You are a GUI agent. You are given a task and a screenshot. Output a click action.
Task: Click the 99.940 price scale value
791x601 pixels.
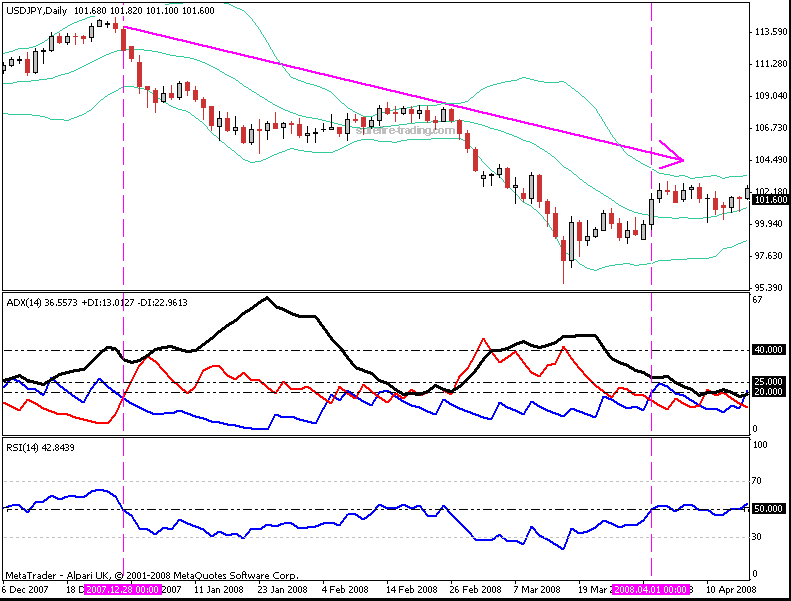coord(769,224)
